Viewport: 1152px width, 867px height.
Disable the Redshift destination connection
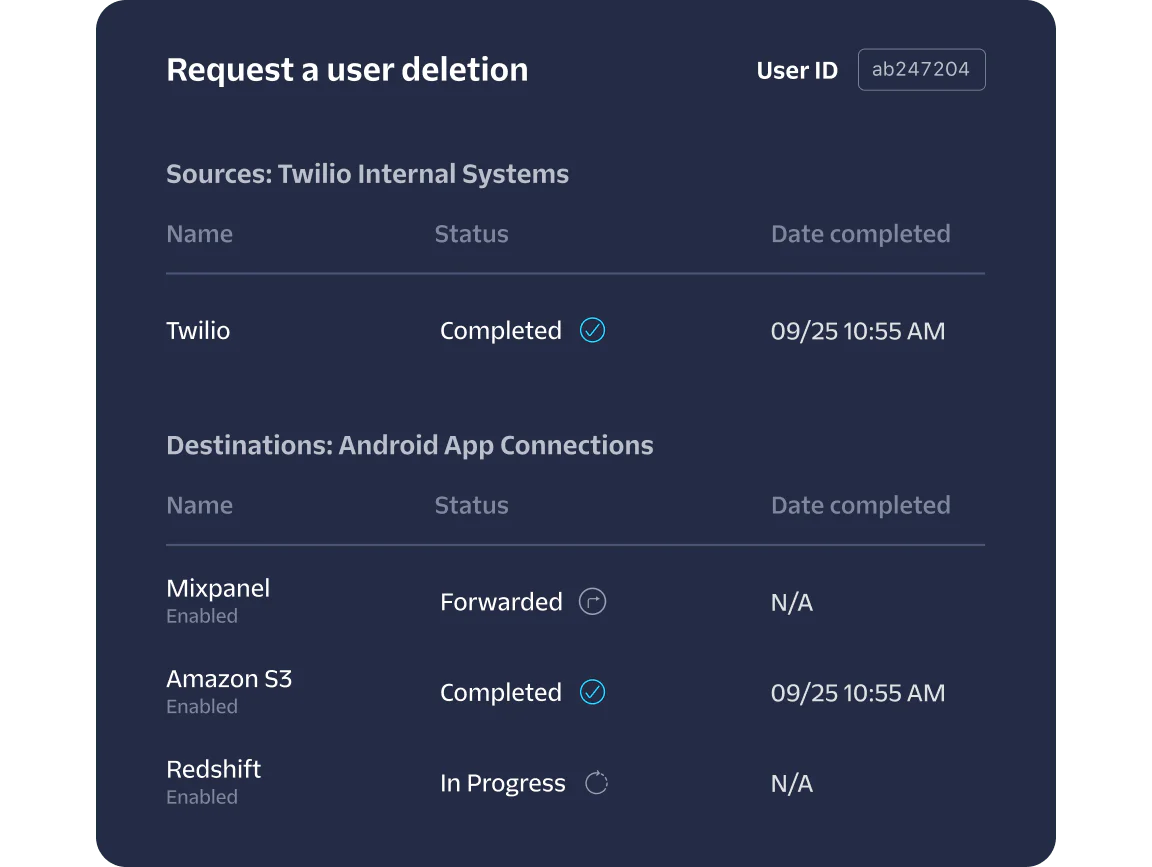[202, 797]
